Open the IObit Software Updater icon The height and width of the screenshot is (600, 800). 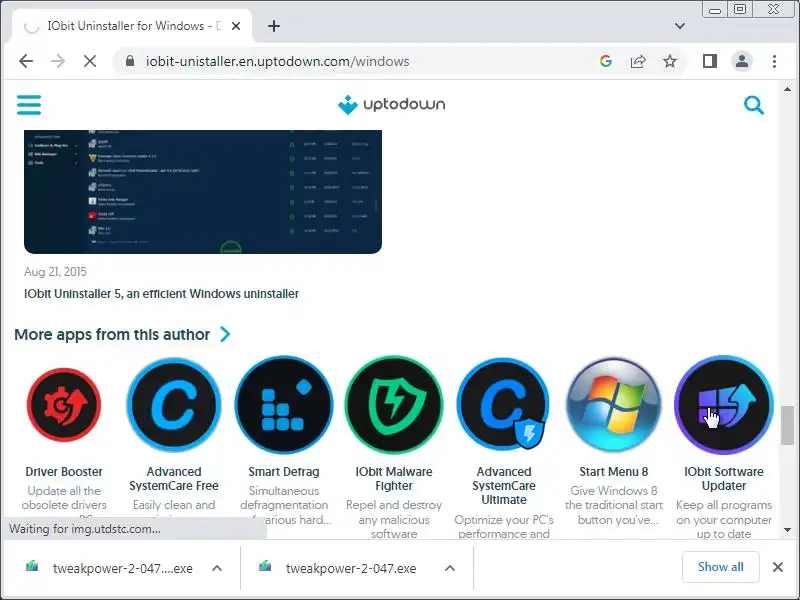pos(723,405)
